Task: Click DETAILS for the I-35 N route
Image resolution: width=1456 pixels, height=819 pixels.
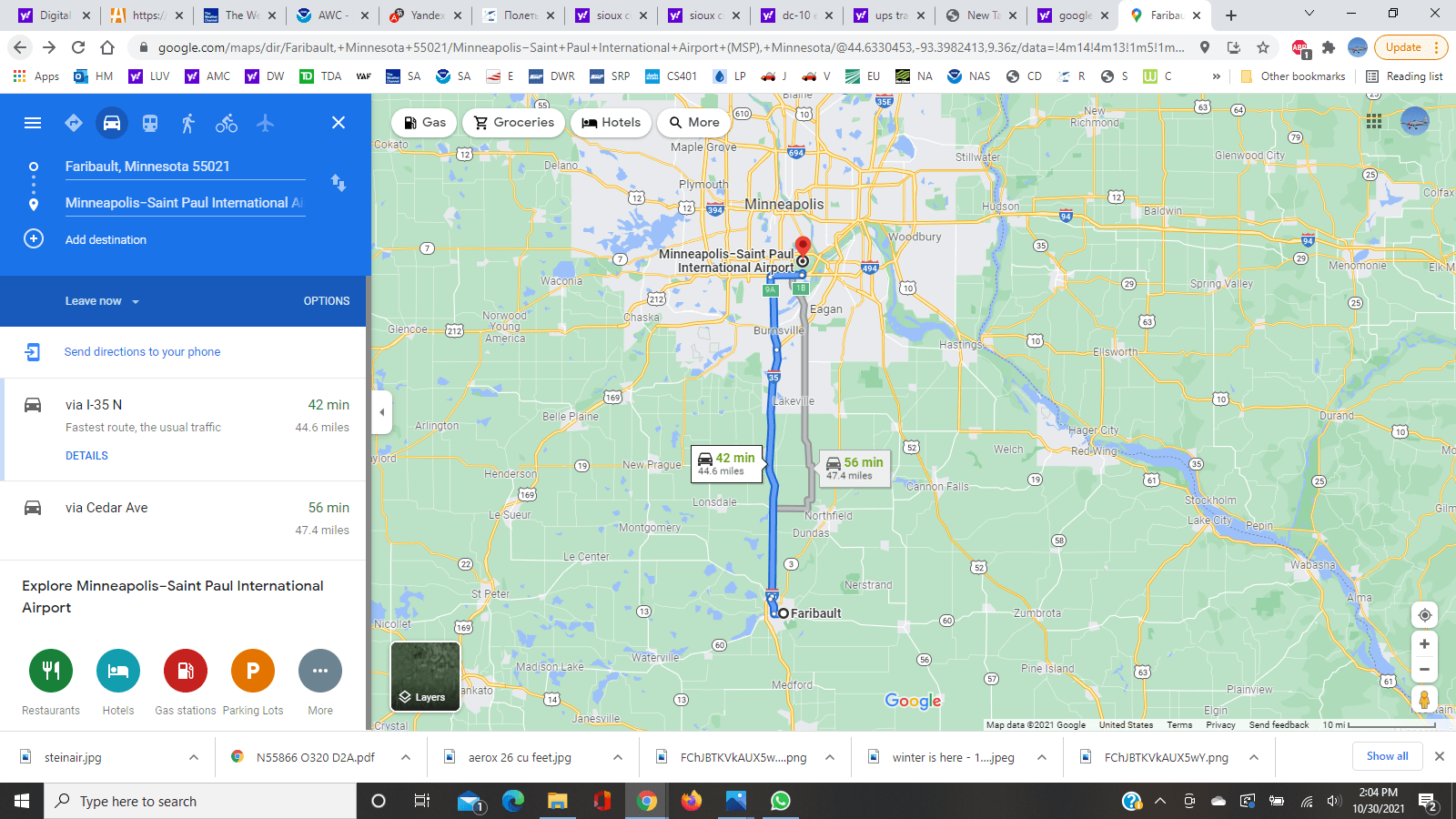Action: click(x=86, y=455)
